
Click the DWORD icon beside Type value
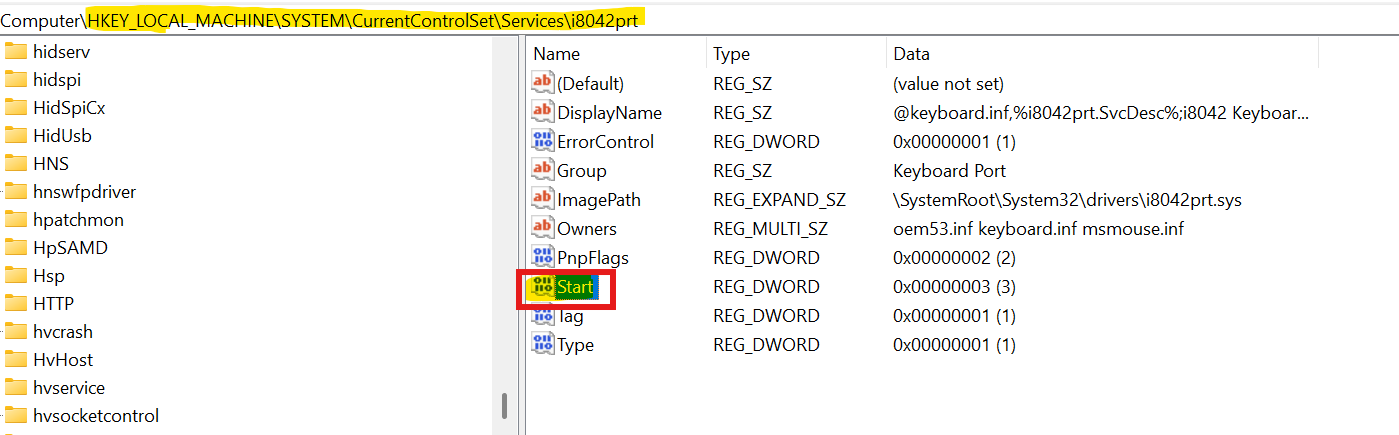click(543, 345)
